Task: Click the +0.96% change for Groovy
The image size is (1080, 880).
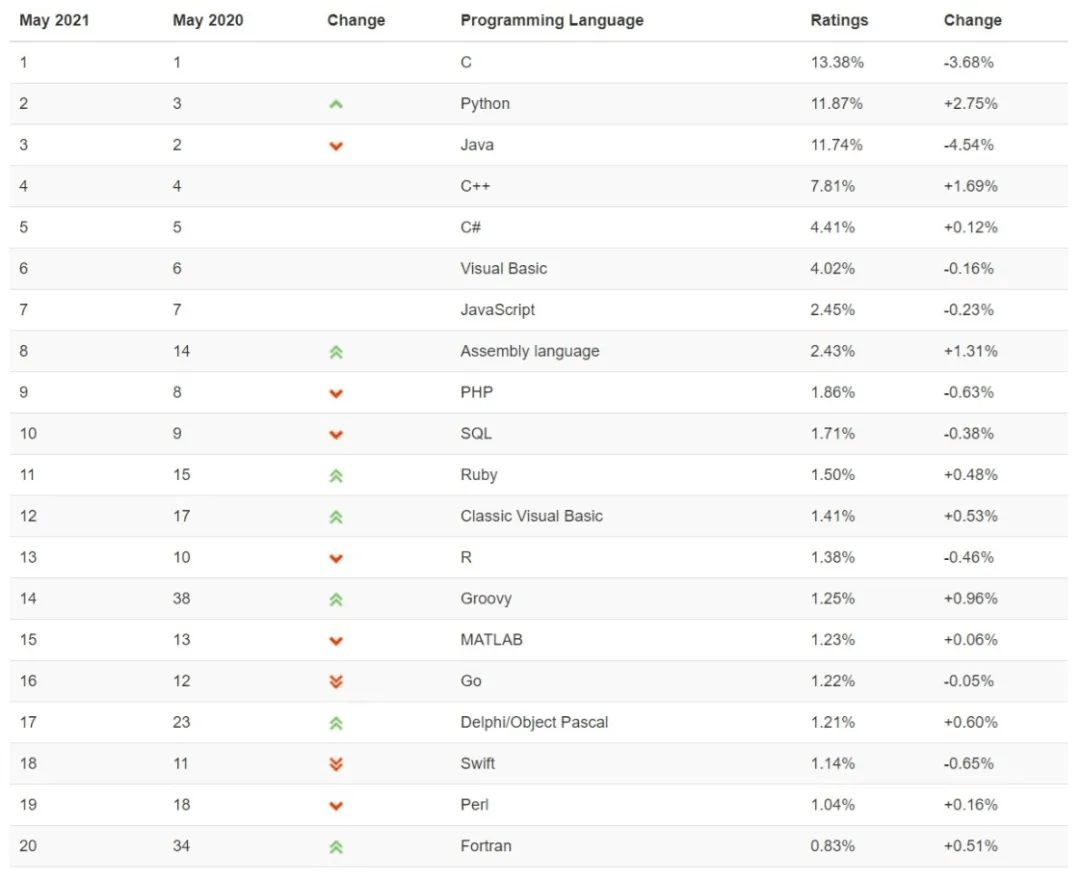Action: tap(970, 599)
